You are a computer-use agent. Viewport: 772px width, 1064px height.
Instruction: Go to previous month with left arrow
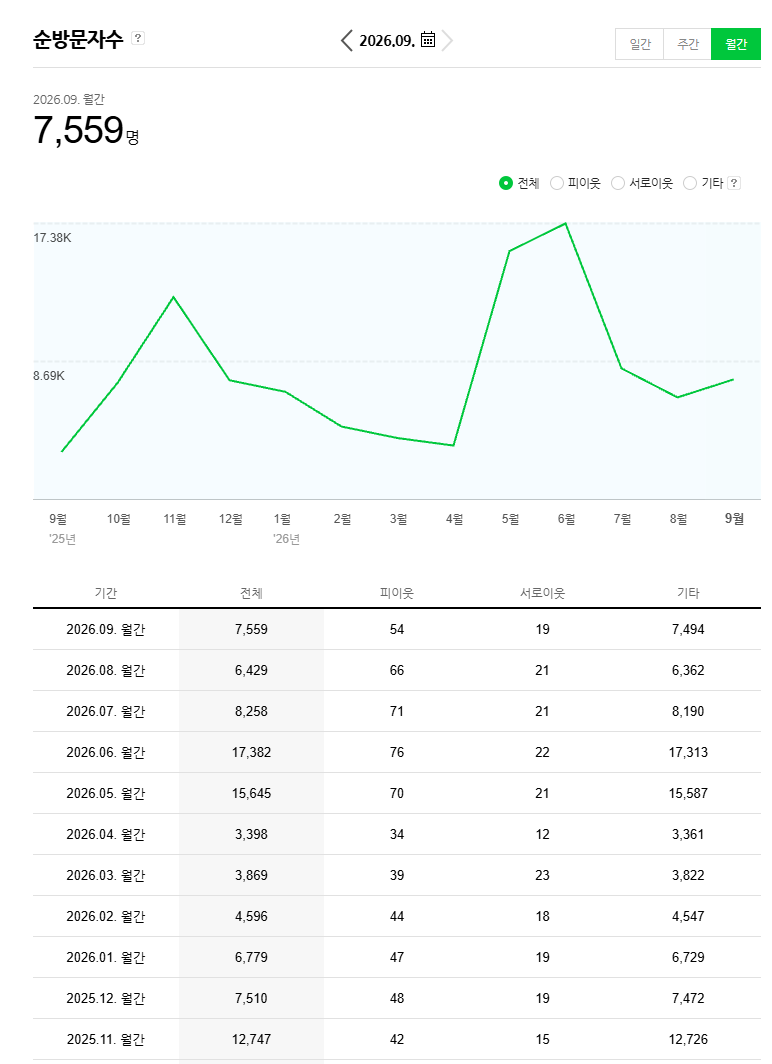347,41
